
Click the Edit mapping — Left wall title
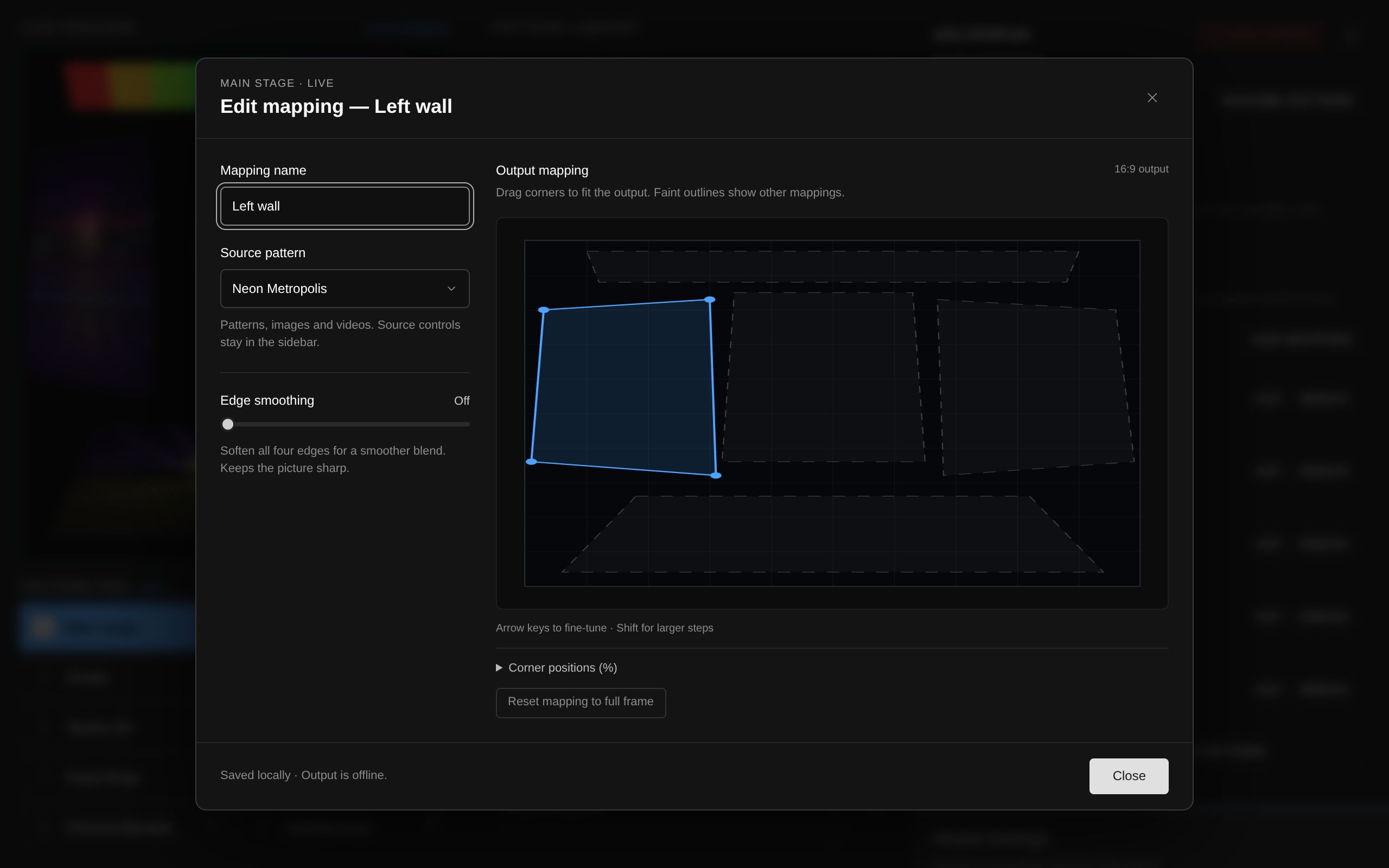336,106
